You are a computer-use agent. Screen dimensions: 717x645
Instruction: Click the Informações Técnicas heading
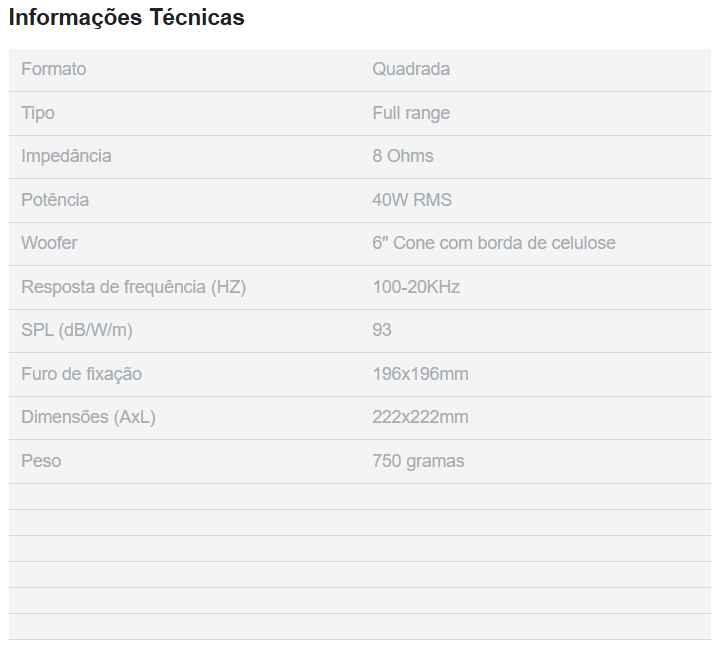(x=127, y=18)
